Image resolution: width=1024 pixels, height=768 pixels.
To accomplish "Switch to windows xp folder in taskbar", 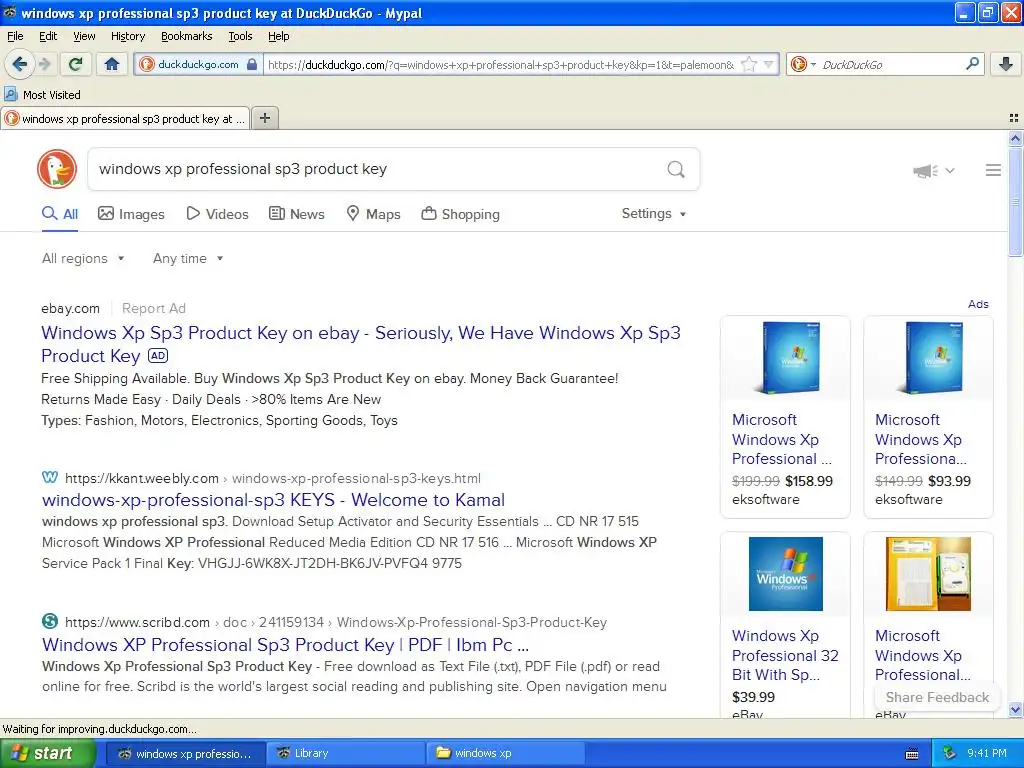I will (504, 754).
